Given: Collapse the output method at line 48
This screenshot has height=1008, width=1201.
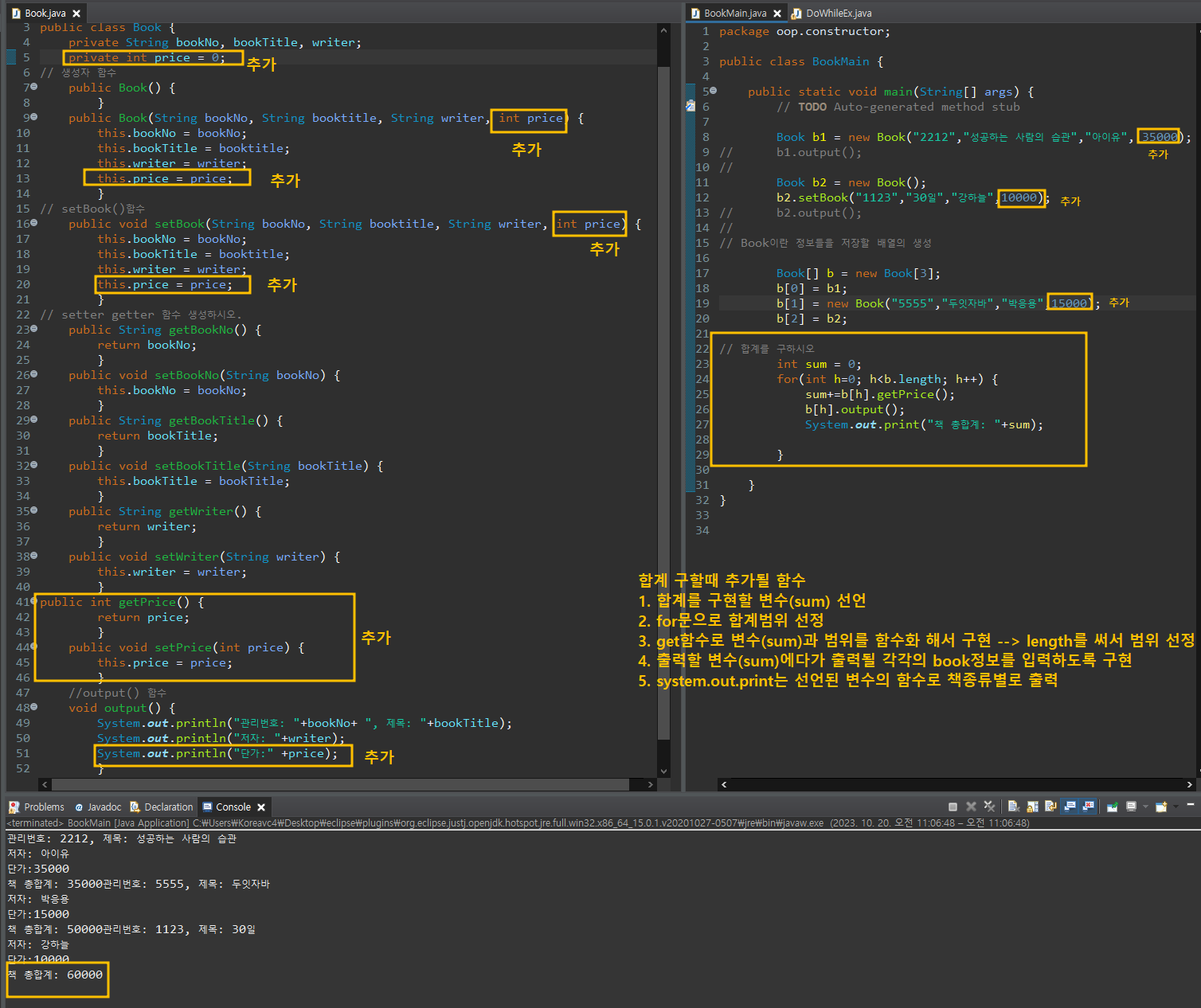Looking at the screenshot, I should [33, 707].
